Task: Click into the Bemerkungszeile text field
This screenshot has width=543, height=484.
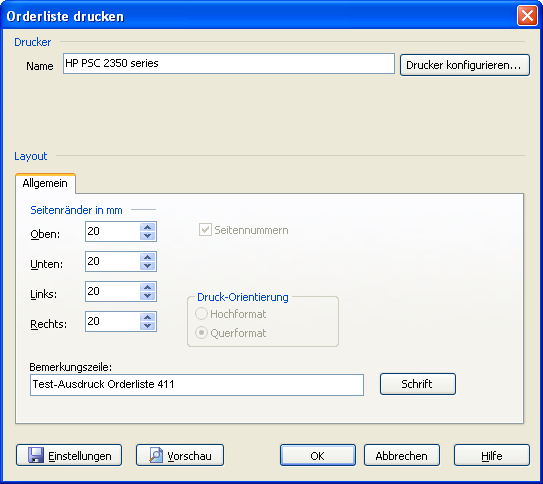Action: (x=197, y=384)
